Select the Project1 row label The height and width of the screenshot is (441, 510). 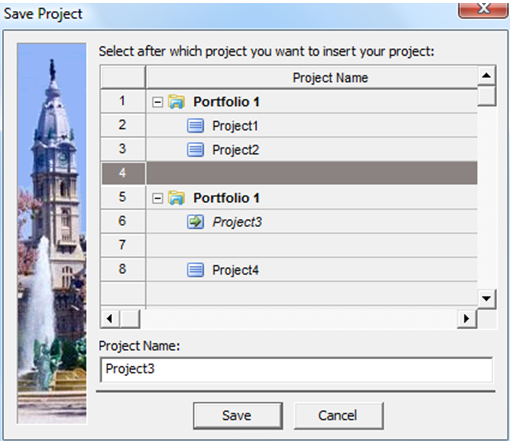pyautogui.click(x=235, y=126)
